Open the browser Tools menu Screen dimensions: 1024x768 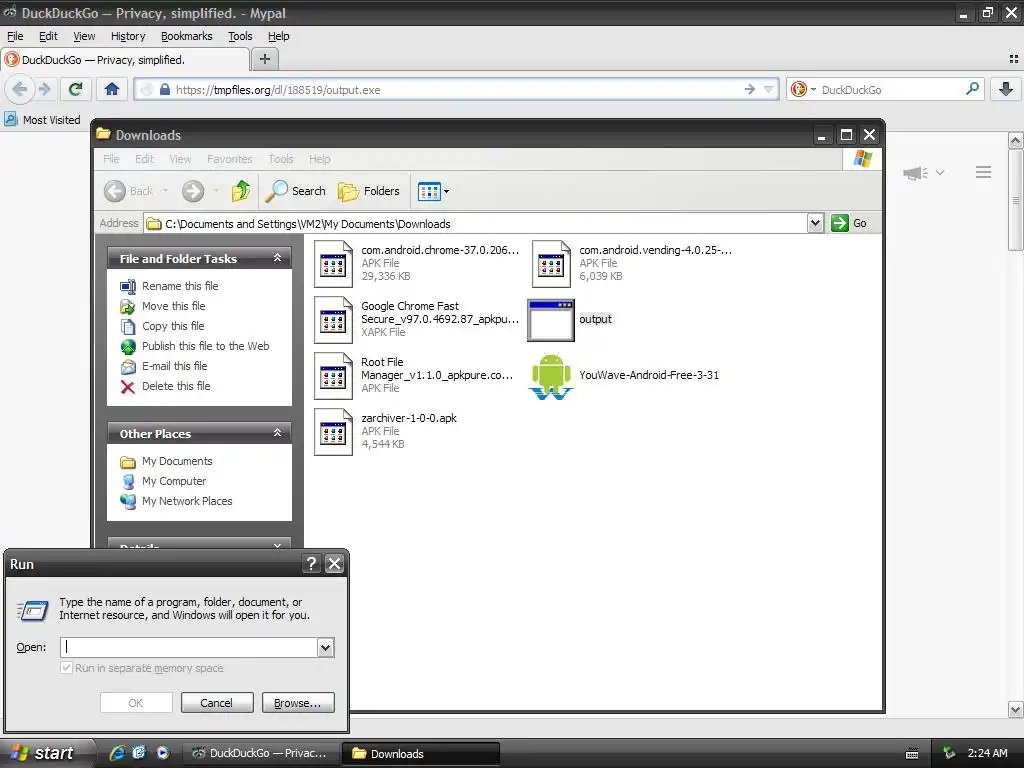[x=240, y=36]
